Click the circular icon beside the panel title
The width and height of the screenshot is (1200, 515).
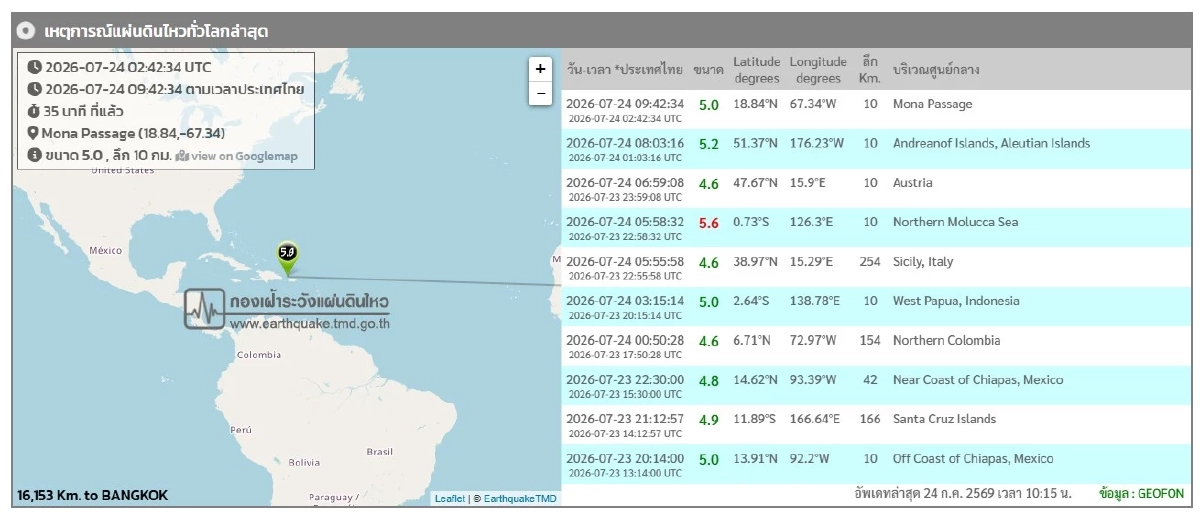click(27, 31)
